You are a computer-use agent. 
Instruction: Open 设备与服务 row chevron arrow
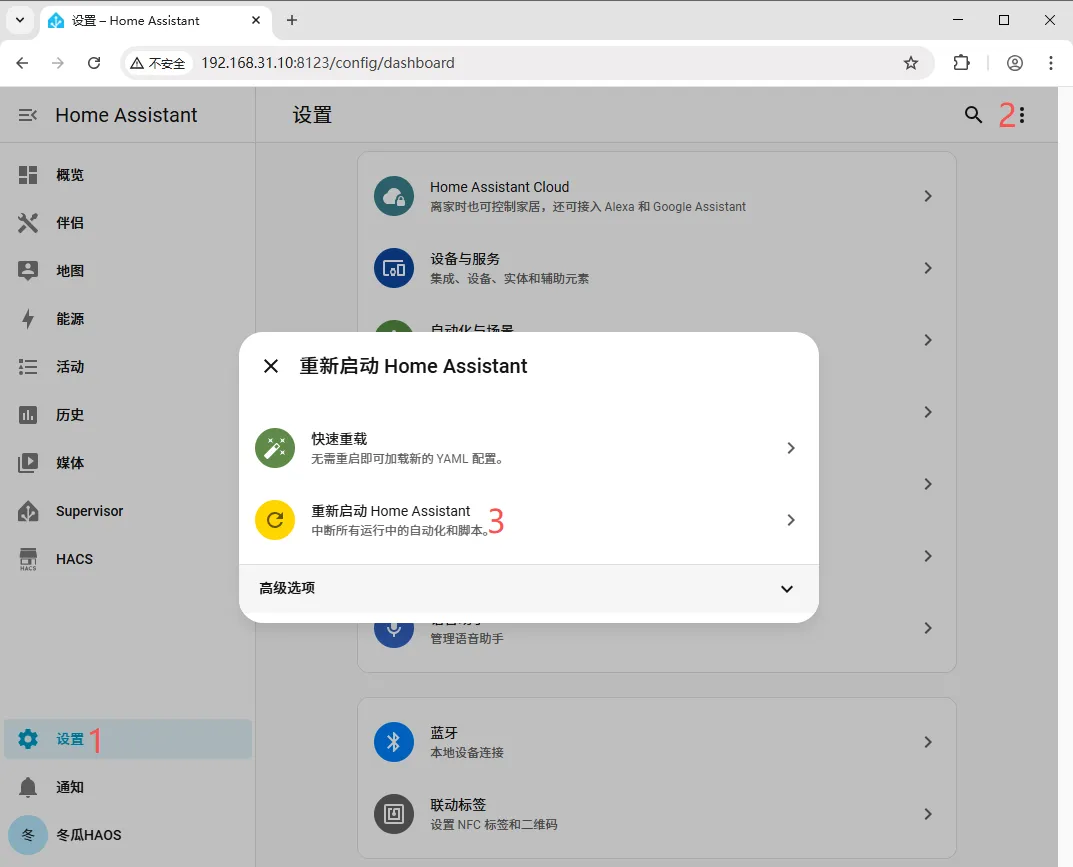pos(928,268)
